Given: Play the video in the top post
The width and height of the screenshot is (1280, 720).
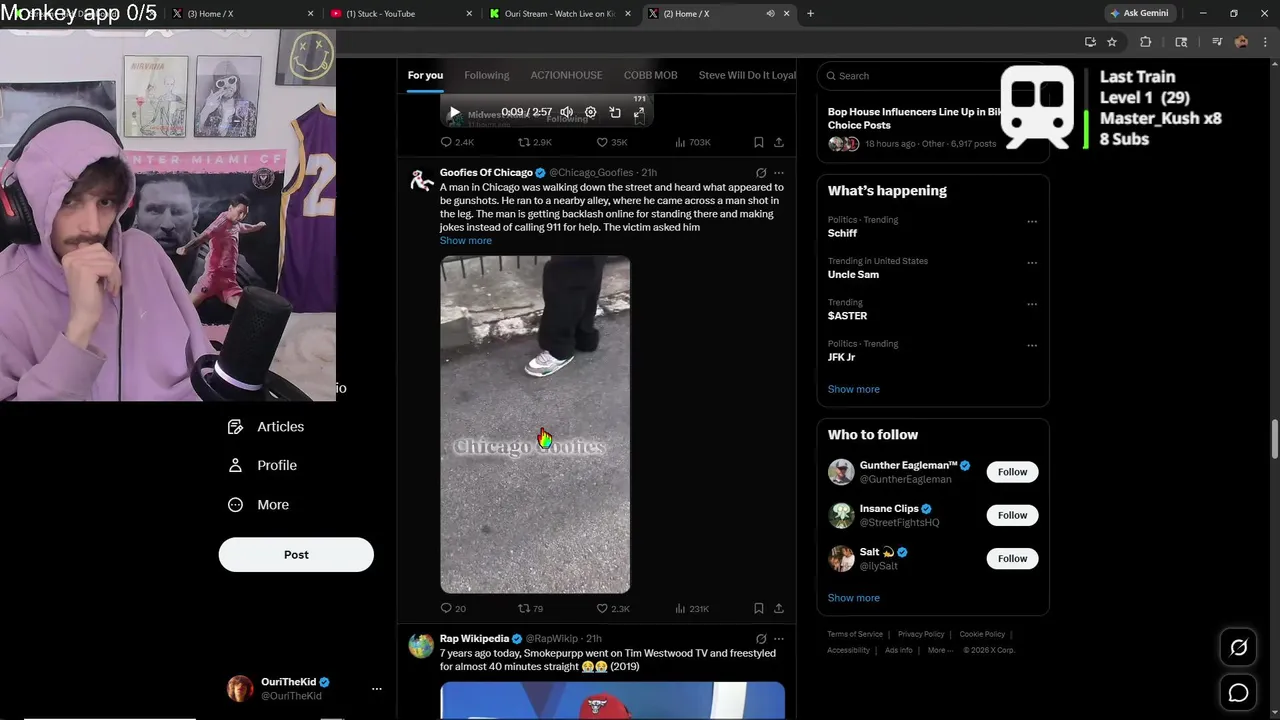Looking at the screenshot, I should (x=454, y=113).
